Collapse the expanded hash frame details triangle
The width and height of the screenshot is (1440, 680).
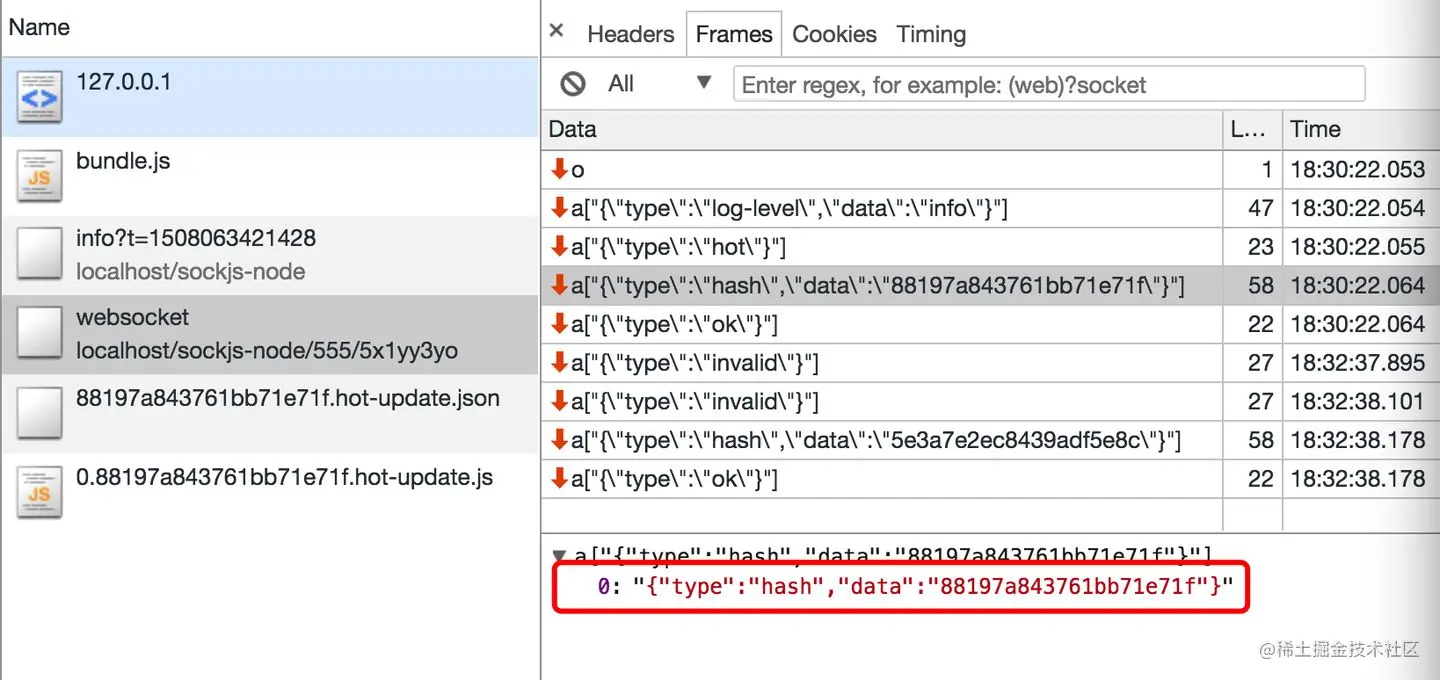[x=559, y=555]
